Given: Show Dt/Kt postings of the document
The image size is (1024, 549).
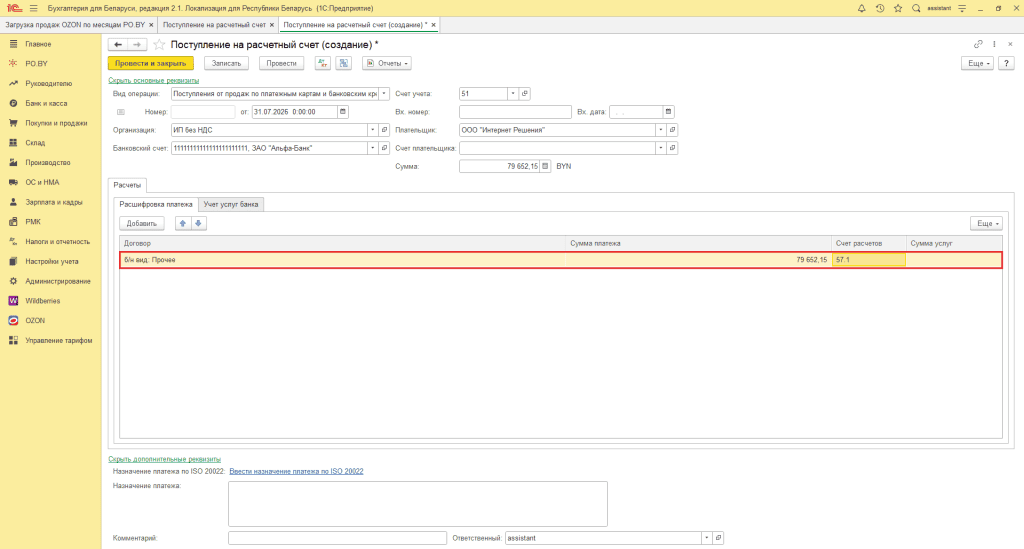Looking at the screenshot, I should 323,63.
